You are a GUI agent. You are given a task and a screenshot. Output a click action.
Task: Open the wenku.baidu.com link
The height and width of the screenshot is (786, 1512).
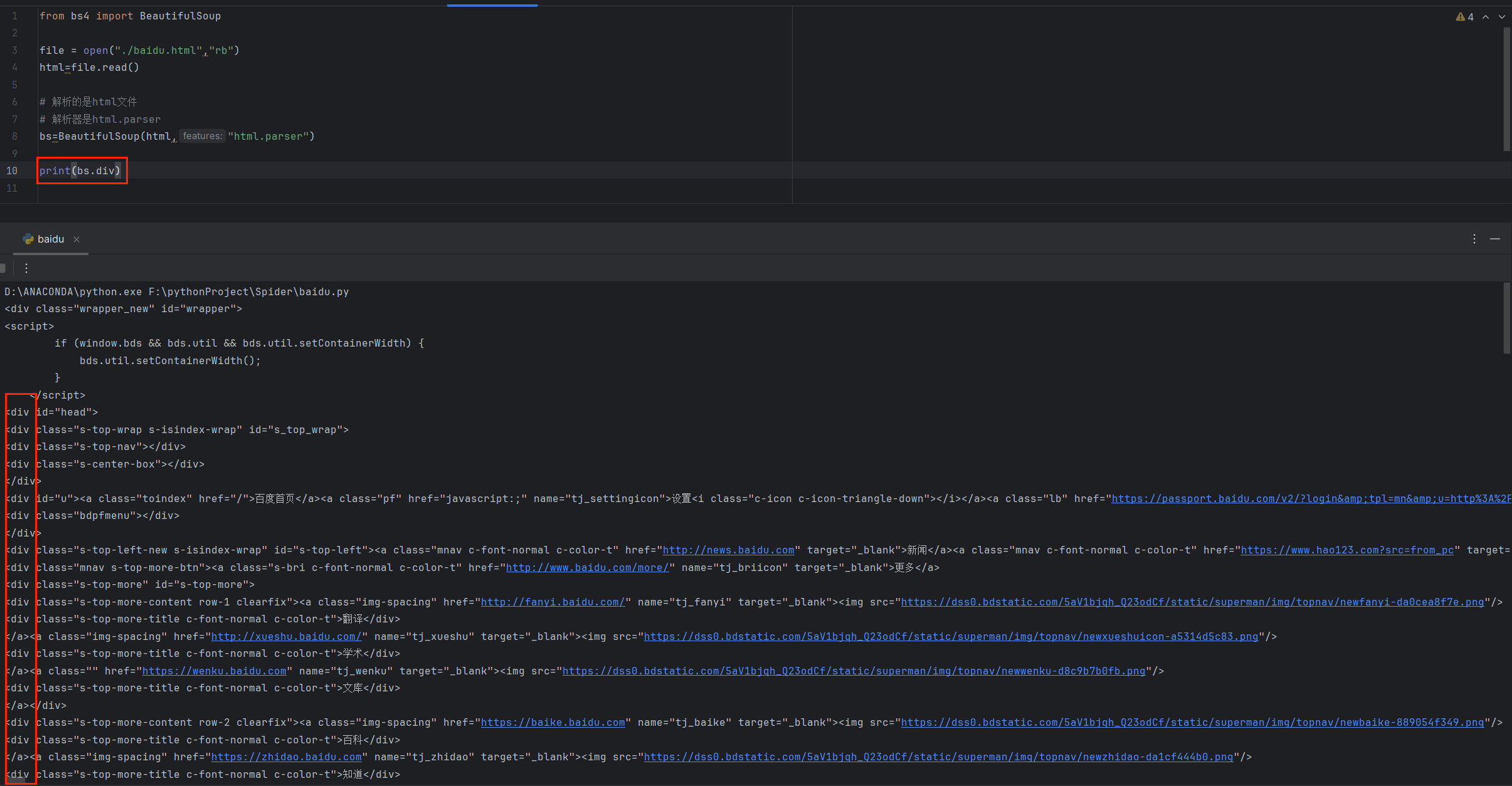click(x=214, y=671)
